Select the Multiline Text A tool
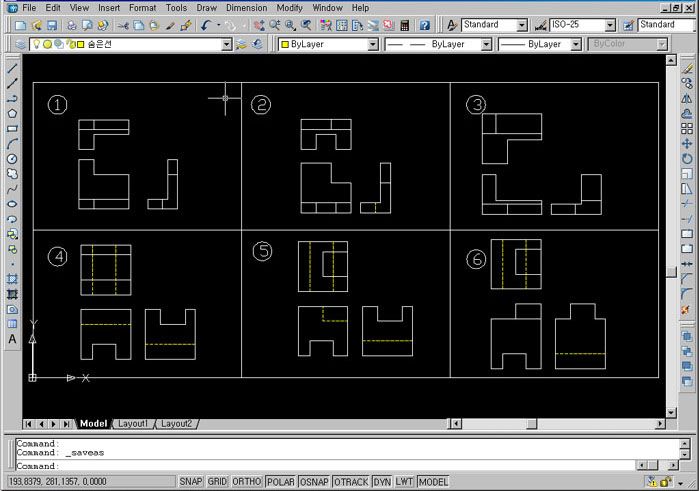This screenshot has width=700, height=491. click(12, 339)
